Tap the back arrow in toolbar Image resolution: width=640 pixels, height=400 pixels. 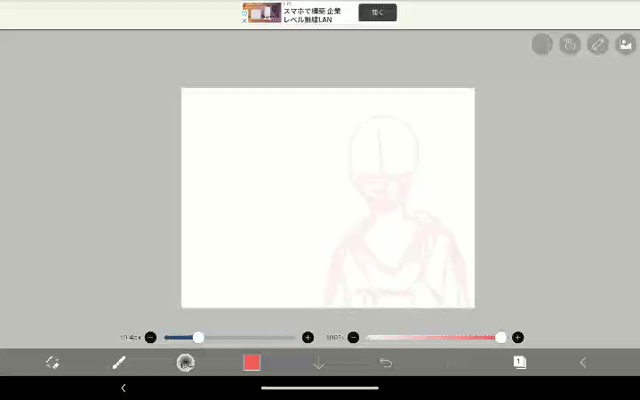pyautogui.click(x=583, y=362)
